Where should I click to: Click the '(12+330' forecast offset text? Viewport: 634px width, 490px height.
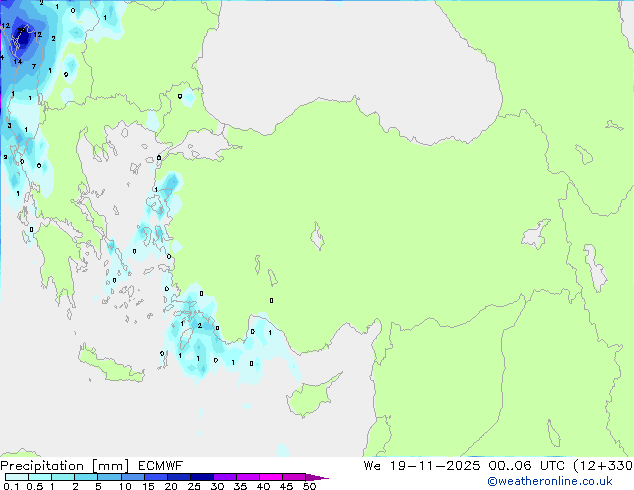(x=603, y=466)
